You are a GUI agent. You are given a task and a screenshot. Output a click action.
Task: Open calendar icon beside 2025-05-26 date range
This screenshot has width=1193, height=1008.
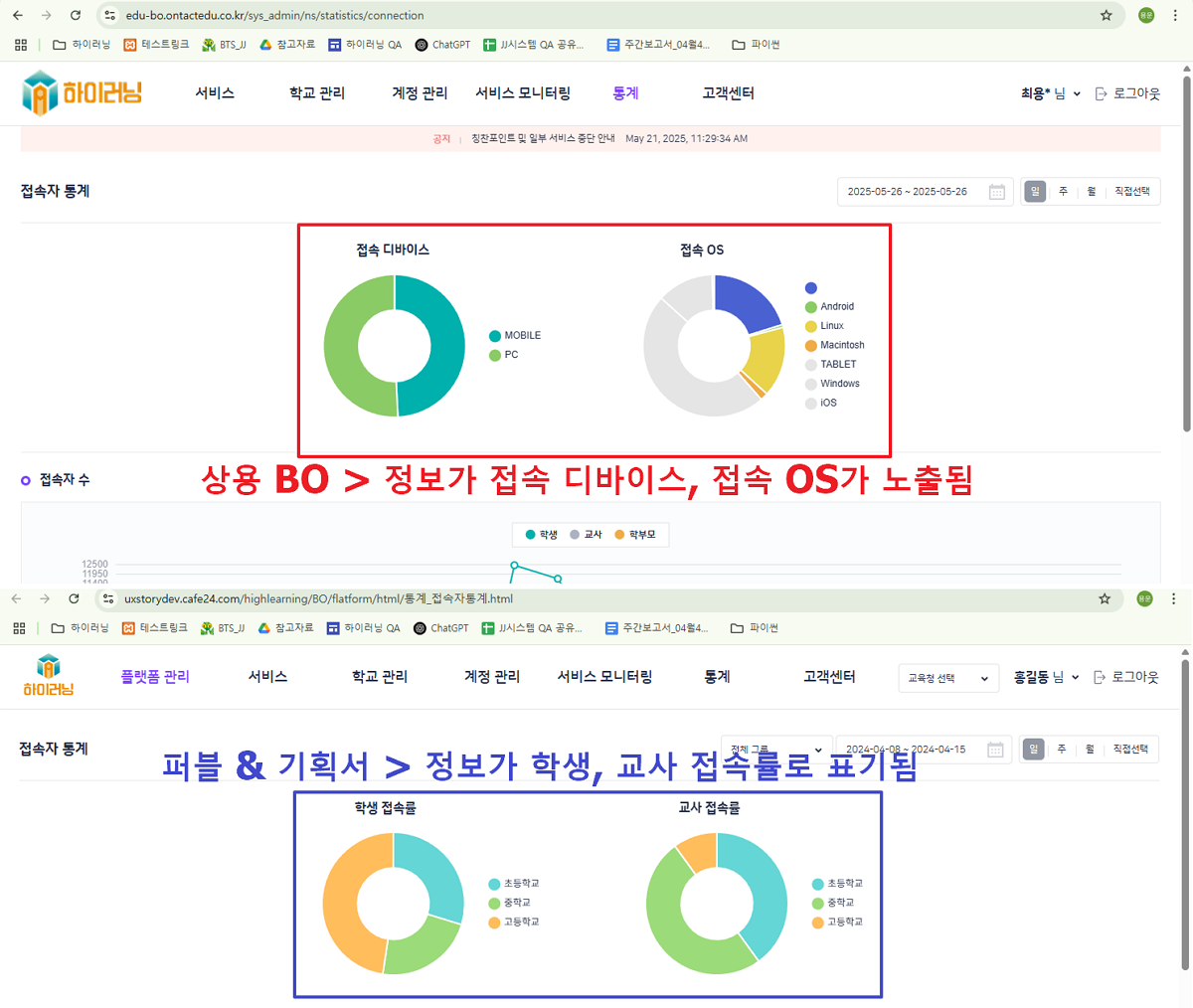pos(997,192)
